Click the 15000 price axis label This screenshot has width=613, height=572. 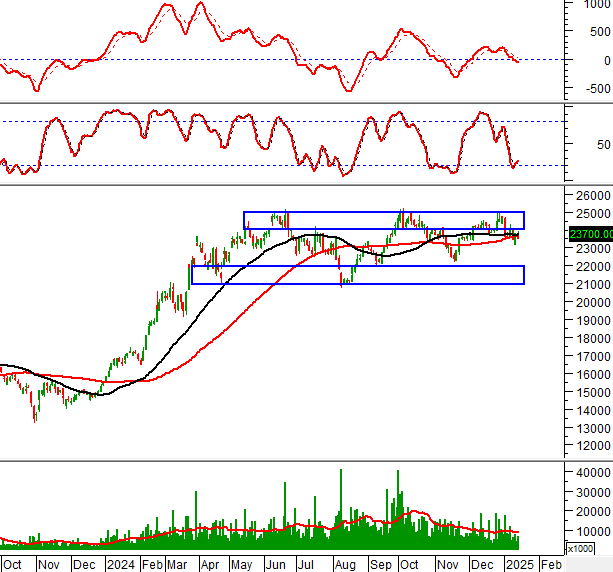[x=593, y=393]
